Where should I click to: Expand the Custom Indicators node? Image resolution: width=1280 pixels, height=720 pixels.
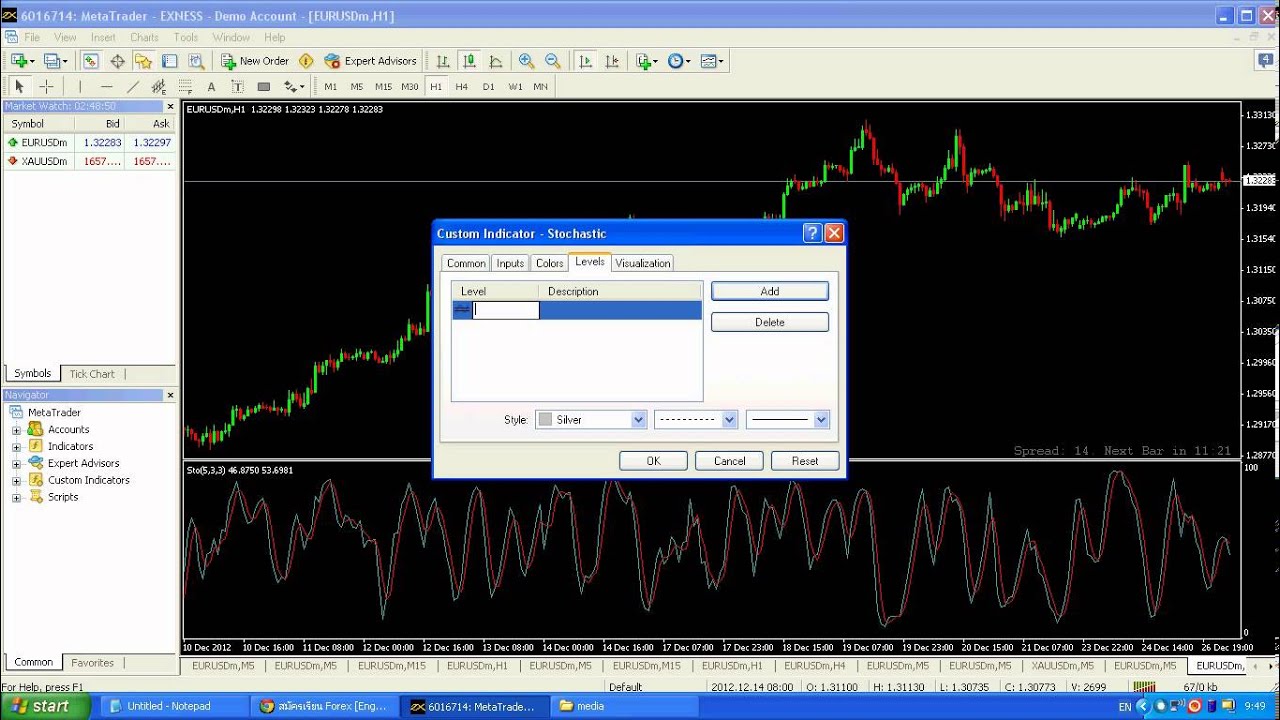point(16,481)
